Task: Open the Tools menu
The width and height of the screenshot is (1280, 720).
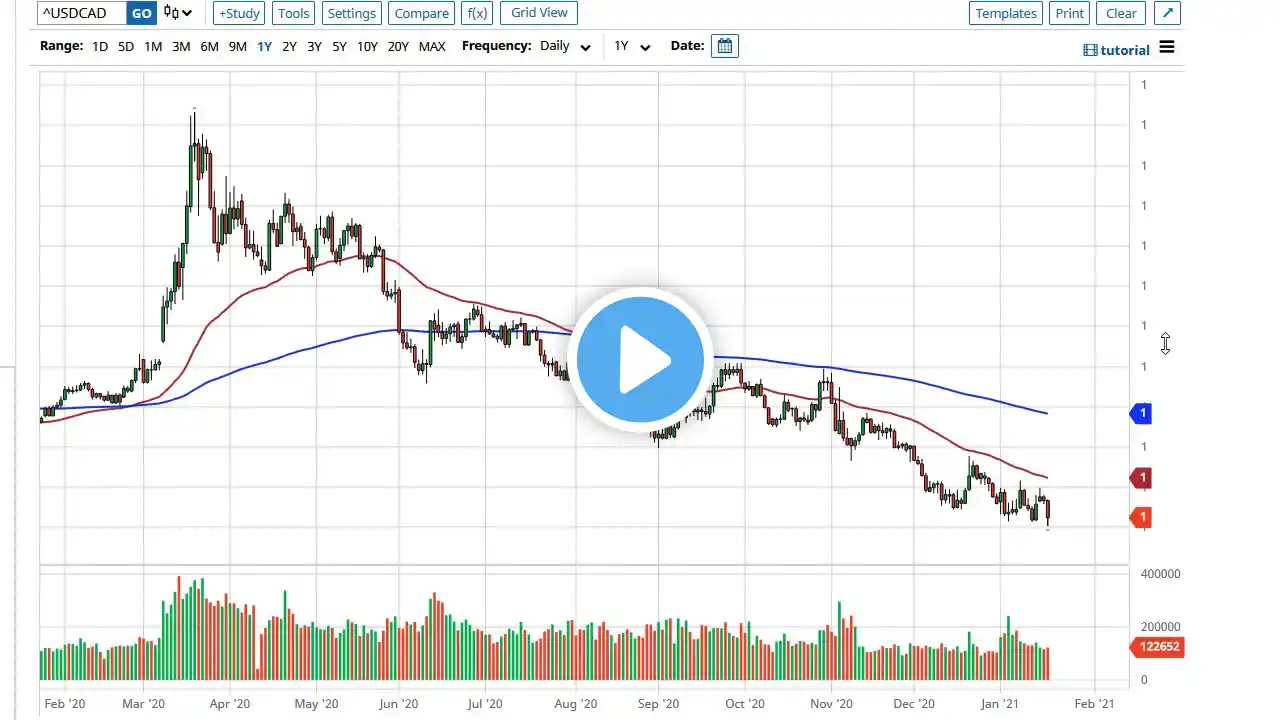Action: click(x=293, y=13)
